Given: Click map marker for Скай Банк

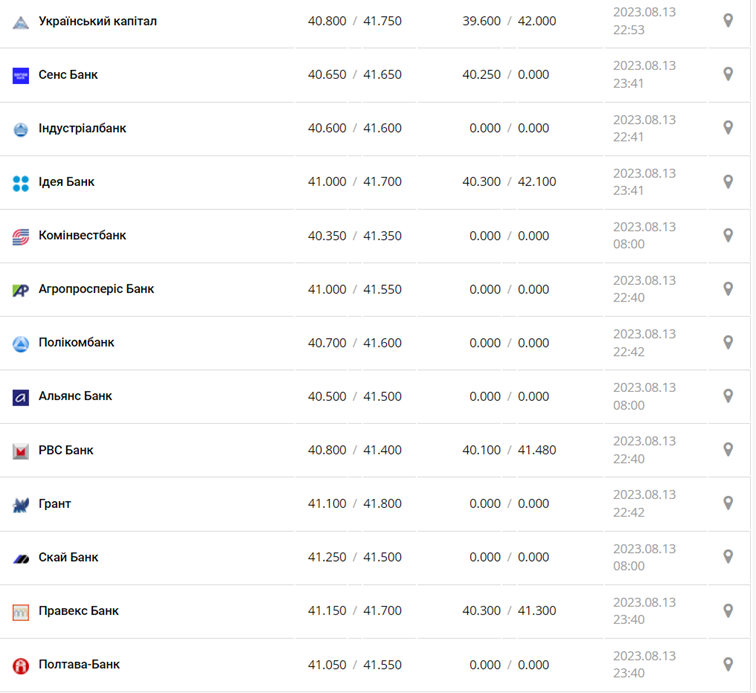Looking at the screenshot, I should 728,557.
